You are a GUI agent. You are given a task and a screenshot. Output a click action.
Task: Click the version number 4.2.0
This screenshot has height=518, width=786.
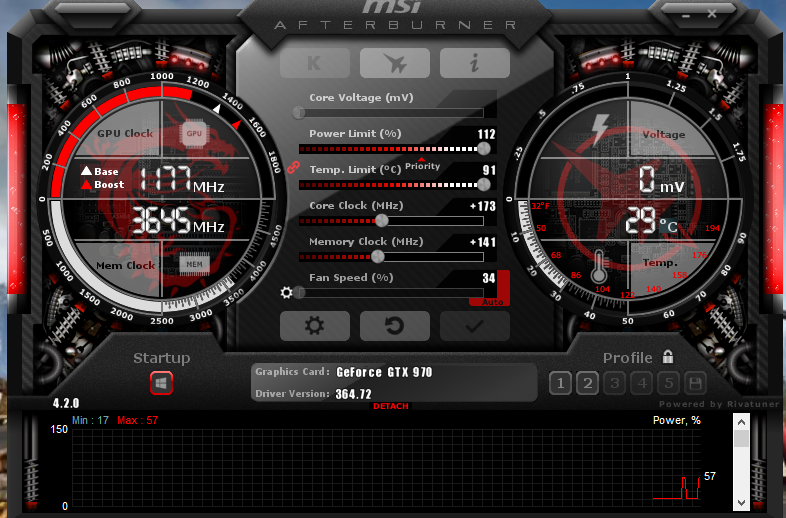tap(66, 403)
